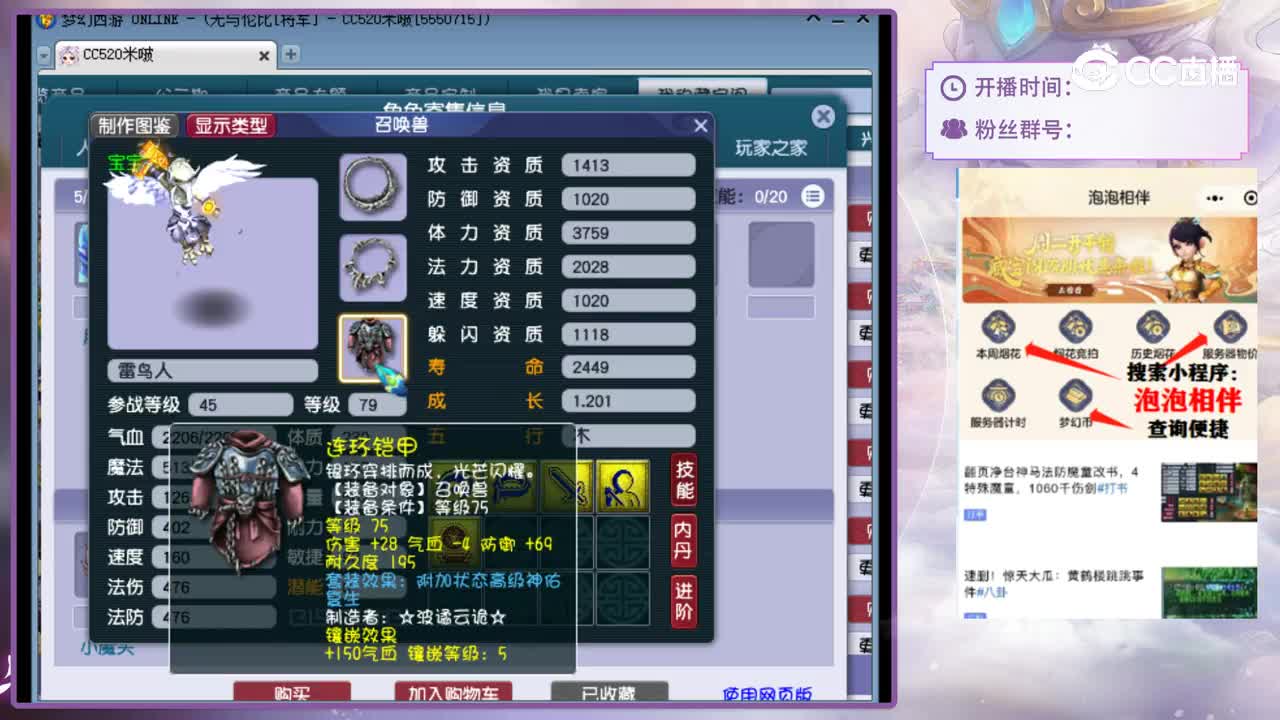Click the 粉丝群号 text

(x=1022, y=129)
